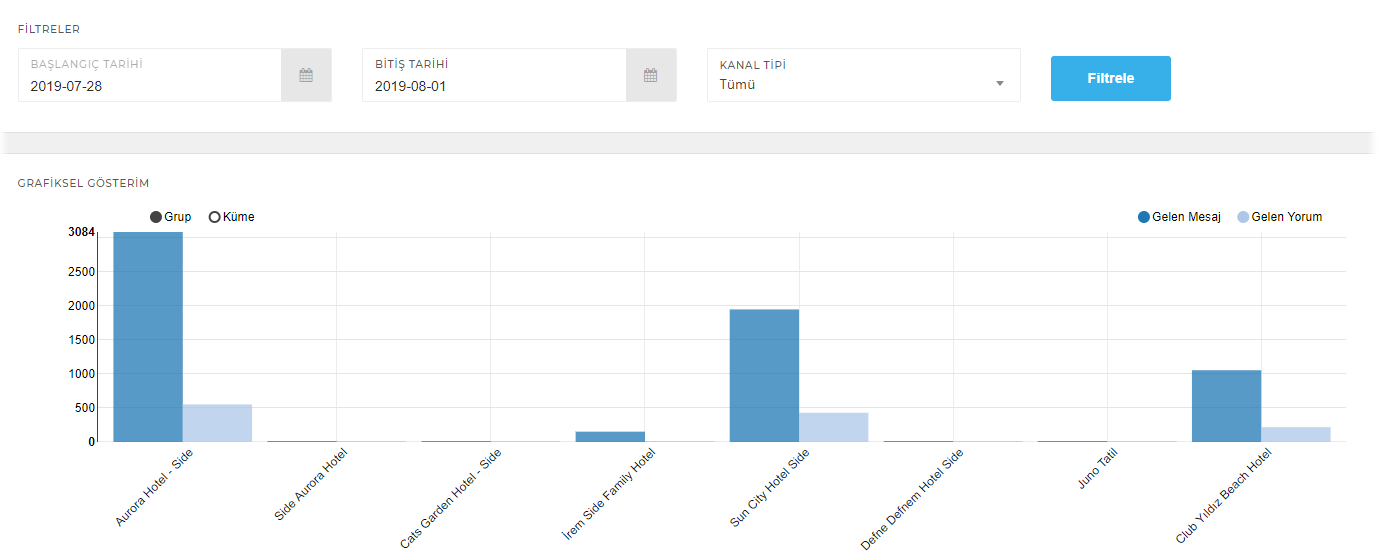Image resolution: width=1378 pixels, height=558 pixels.
Task: Open the start date calendar picker
Action: pos(306,75)
